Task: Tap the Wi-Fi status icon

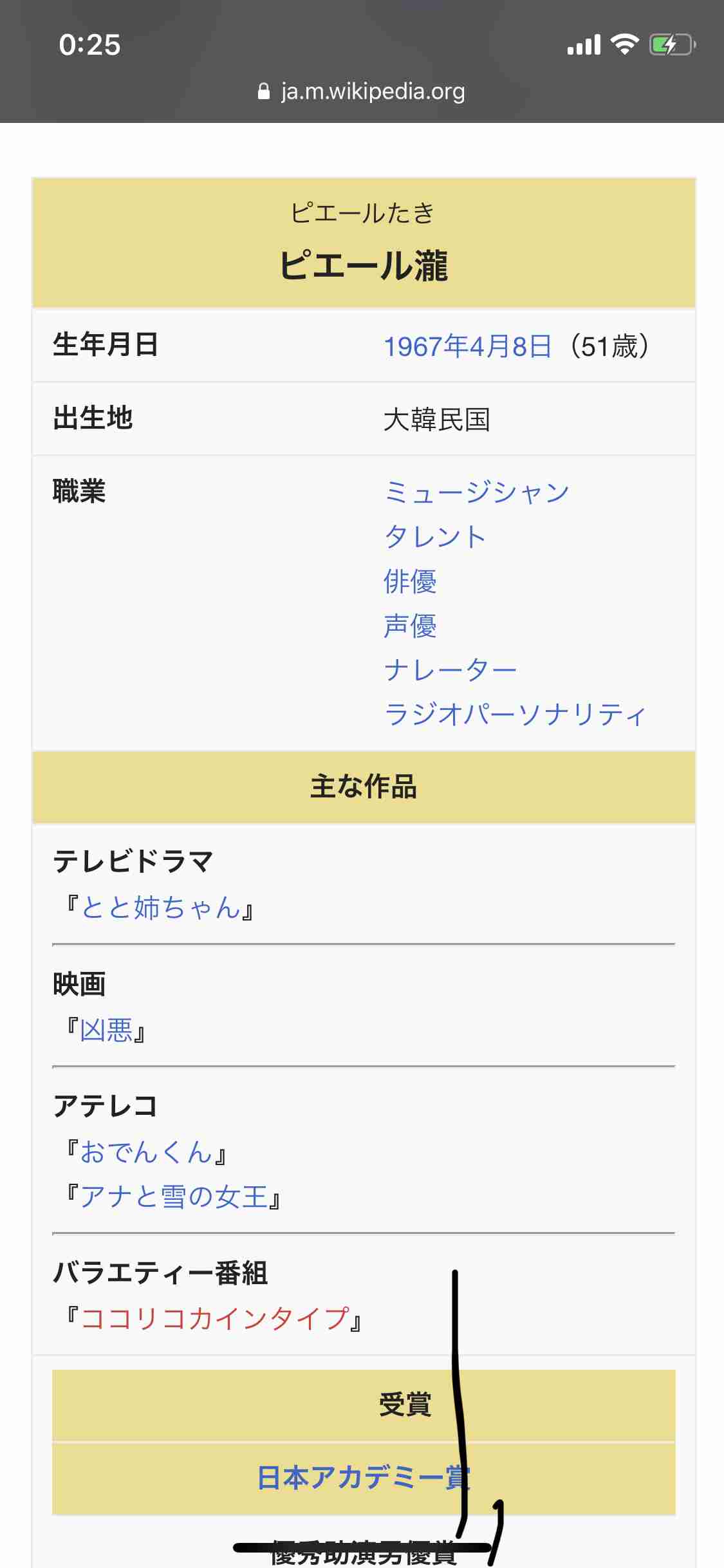Action: pyautogui.click(x=624, y=44)
